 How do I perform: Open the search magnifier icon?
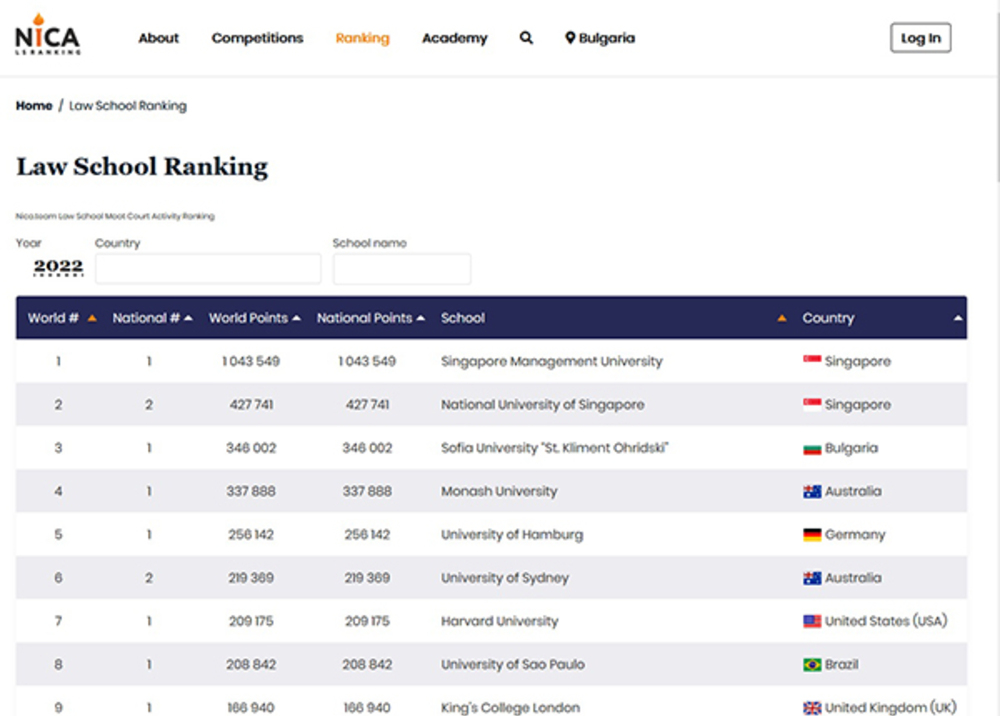(526, 38)
